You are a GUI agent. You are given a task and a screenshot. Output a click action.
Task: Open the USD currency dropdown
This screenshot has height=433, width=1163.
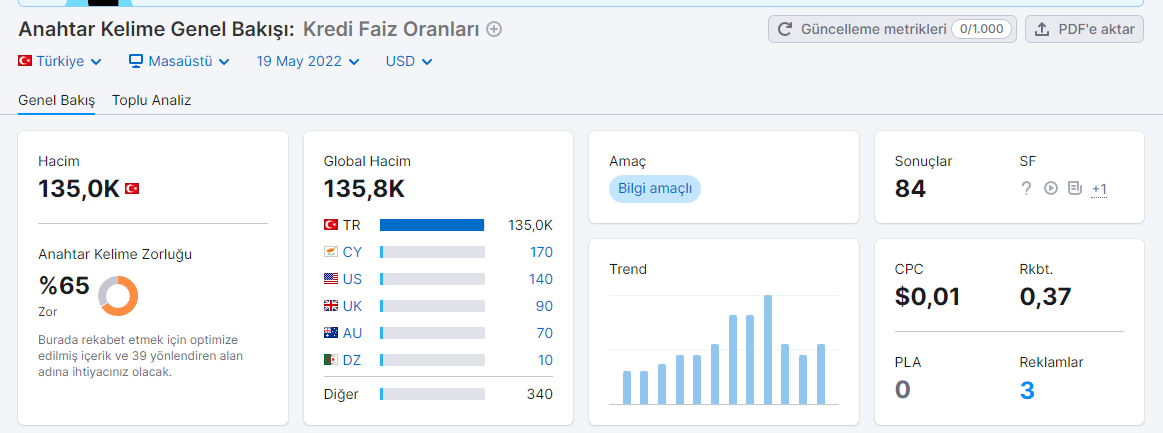coord(409,62)
